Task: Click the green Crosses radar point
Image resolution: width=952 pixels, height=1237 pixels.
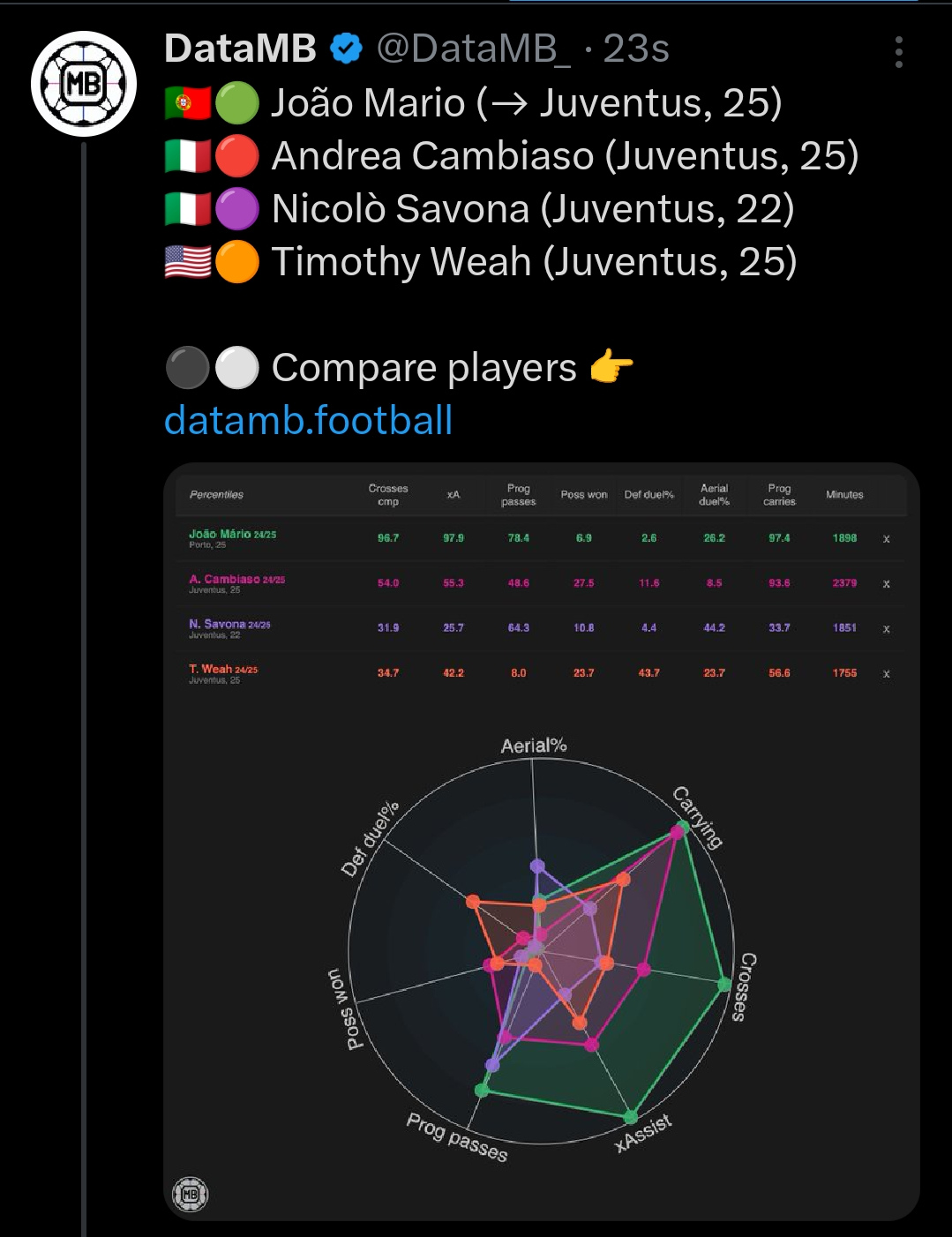Action: pos(724,985)
